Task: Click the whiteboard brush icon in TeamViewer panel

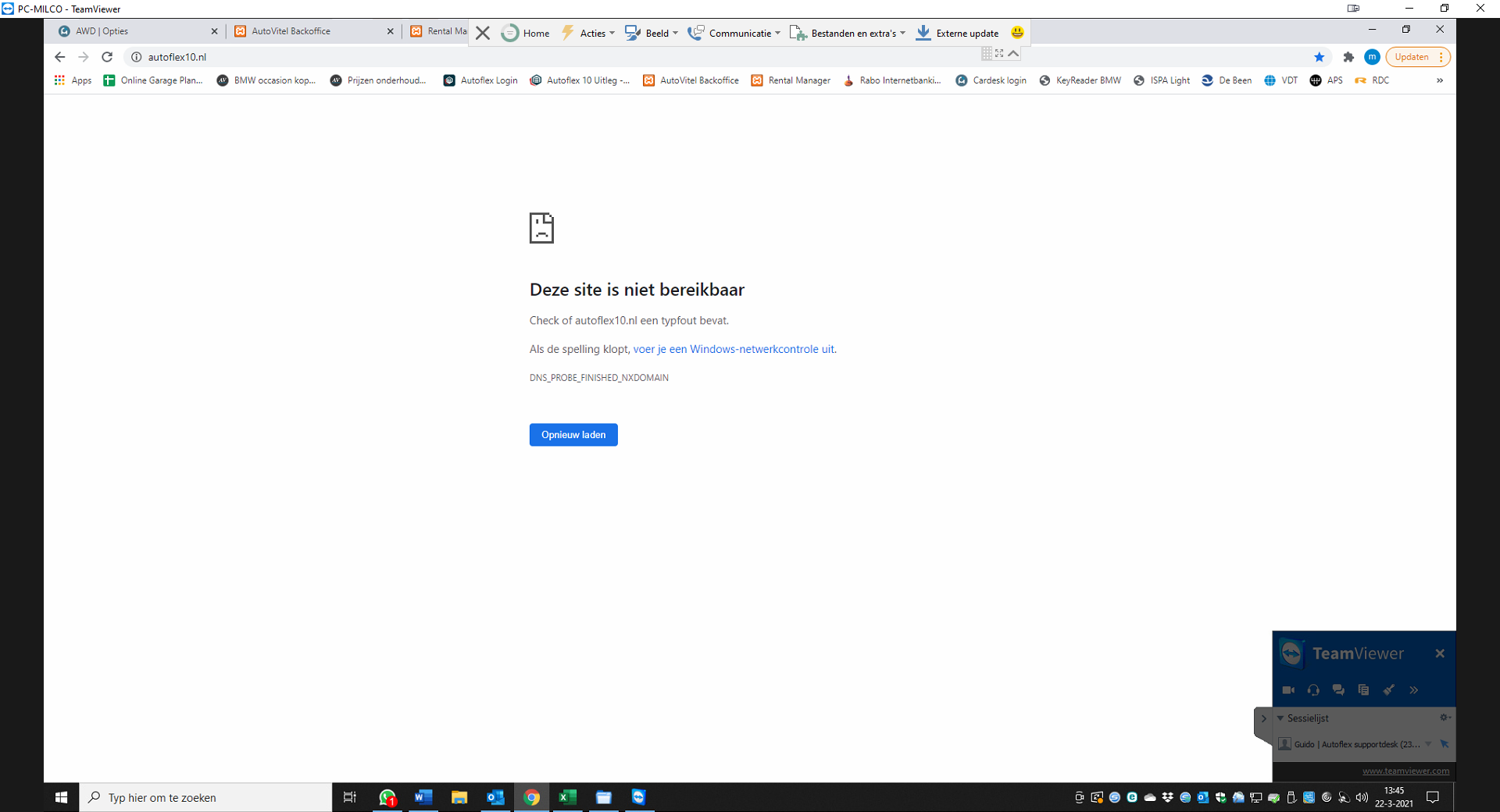Action: [1388, 690]
